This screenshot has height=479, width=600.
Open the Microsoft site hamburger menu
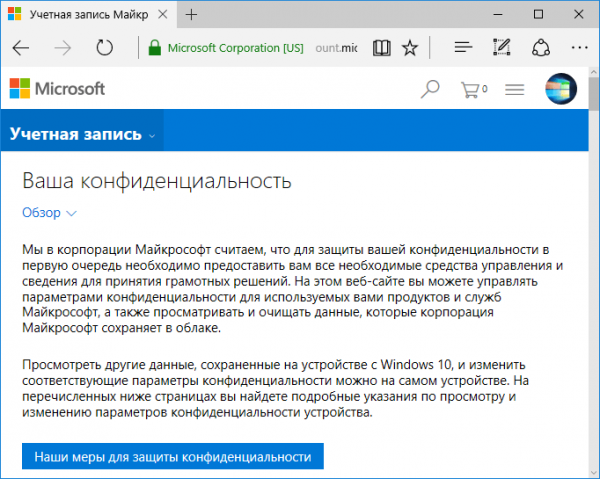515,89
